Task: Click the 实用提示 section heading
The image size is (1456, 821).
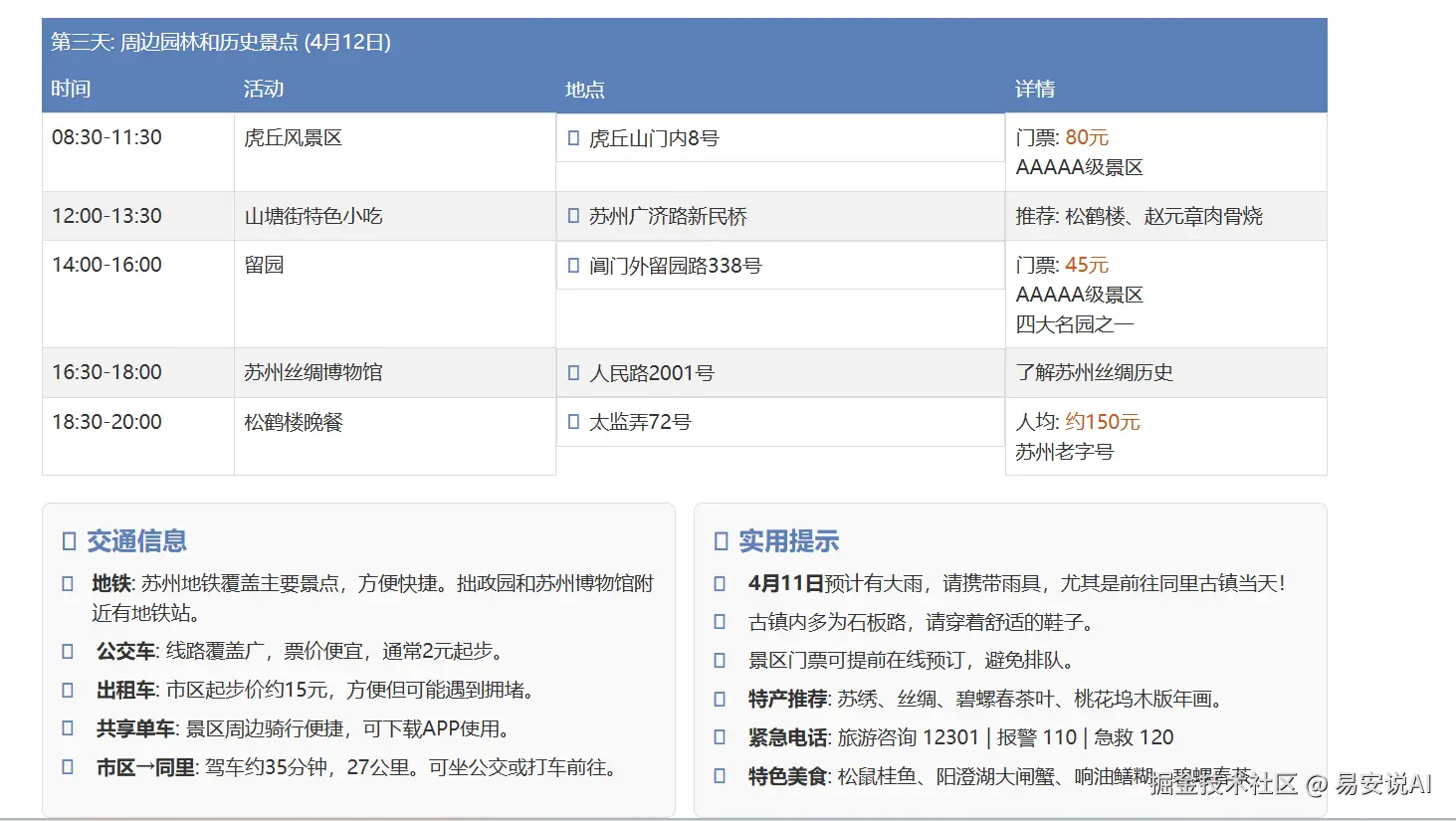Action: [788, 541]
